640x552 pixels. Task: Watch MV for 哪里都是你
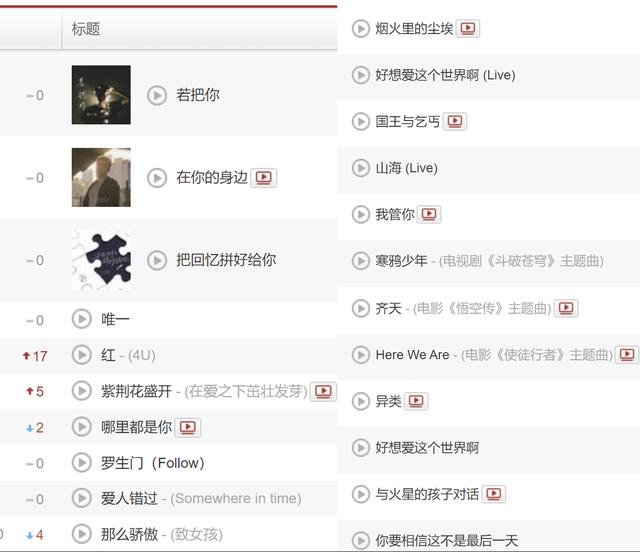click(x=188, y=427)
